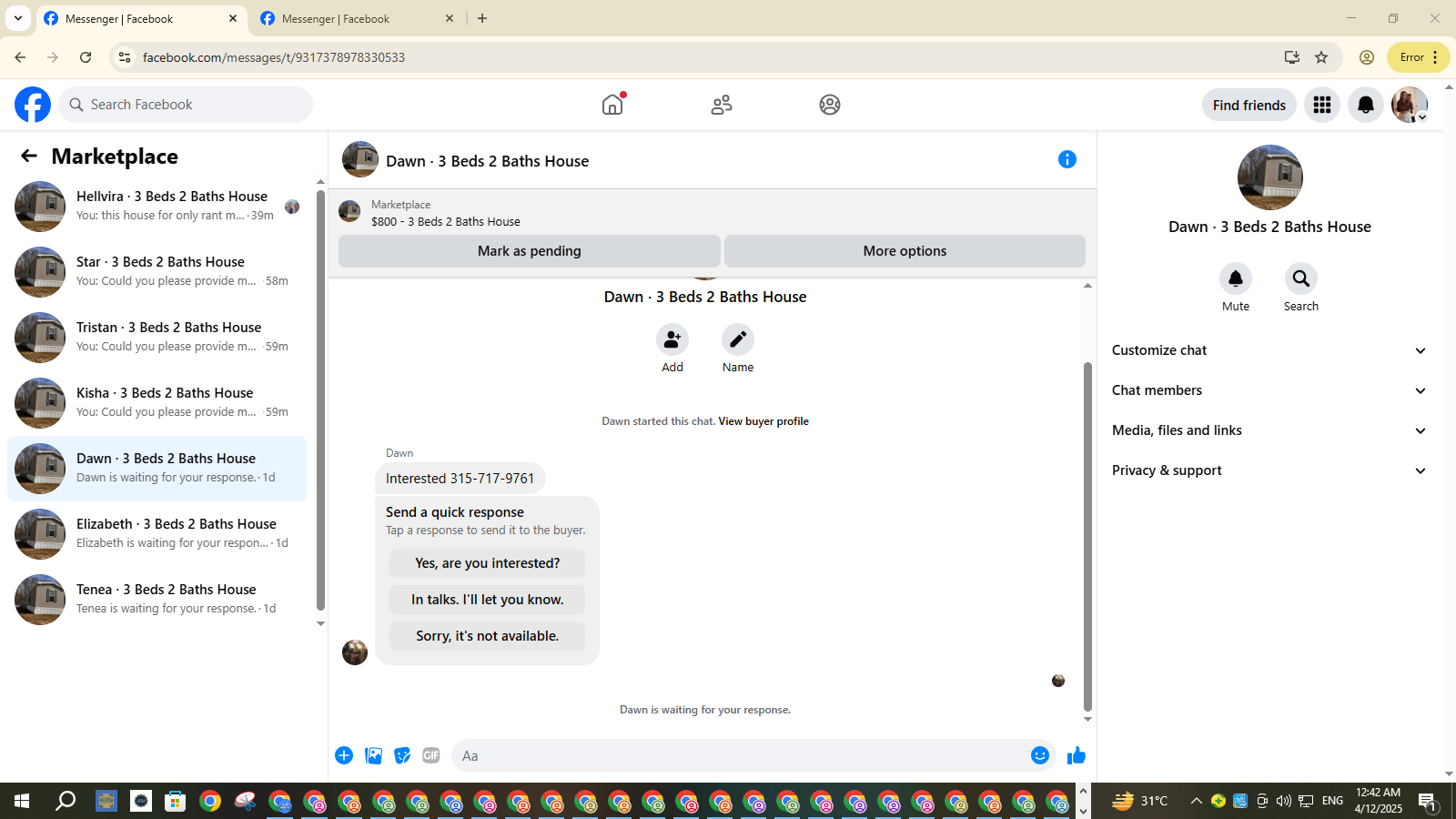
Task: Open View buyer profile link
Action: tap(763, 421)
